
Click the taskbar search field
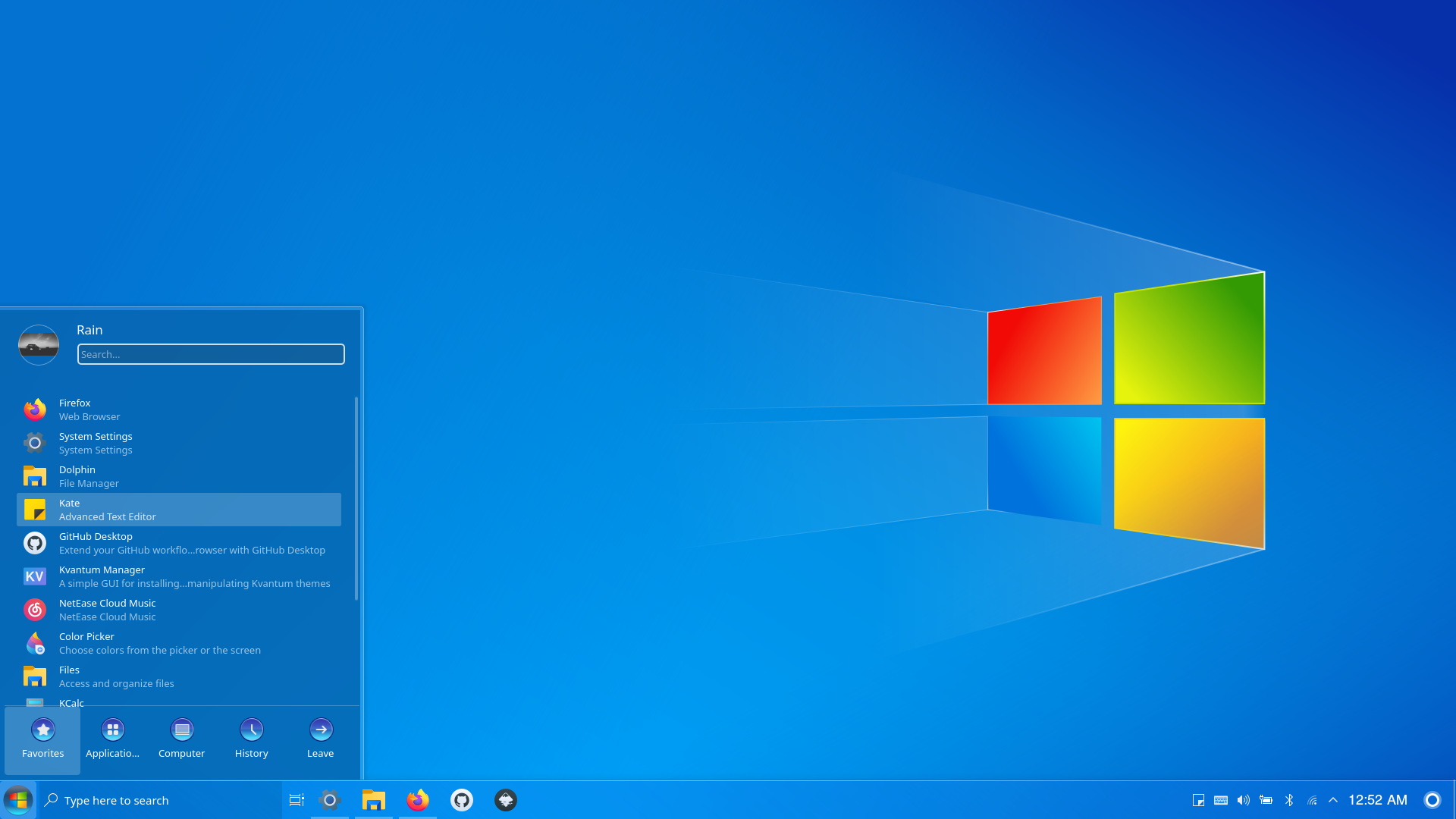159,800
